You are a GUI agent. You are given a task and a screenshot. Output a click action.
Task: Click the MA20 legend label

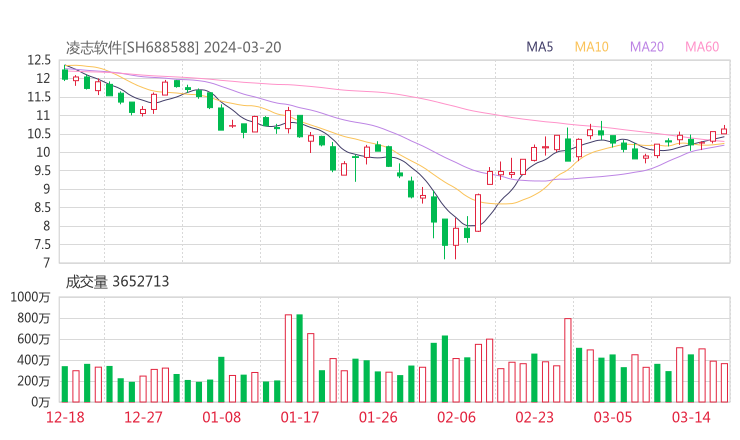point(647,47)
